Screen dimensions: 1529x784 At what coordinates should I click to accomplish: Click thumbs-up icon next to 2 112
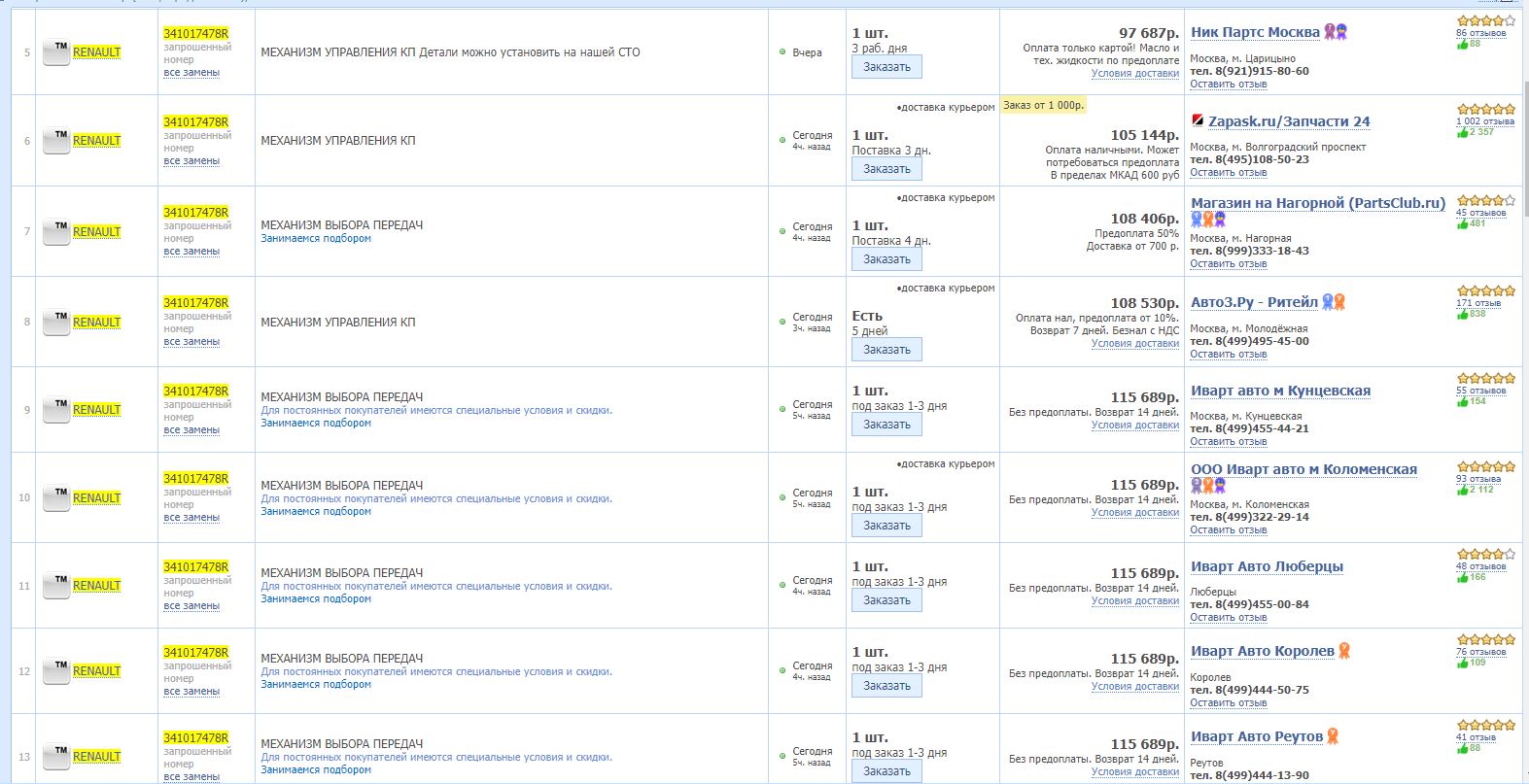coord(1462,490)
